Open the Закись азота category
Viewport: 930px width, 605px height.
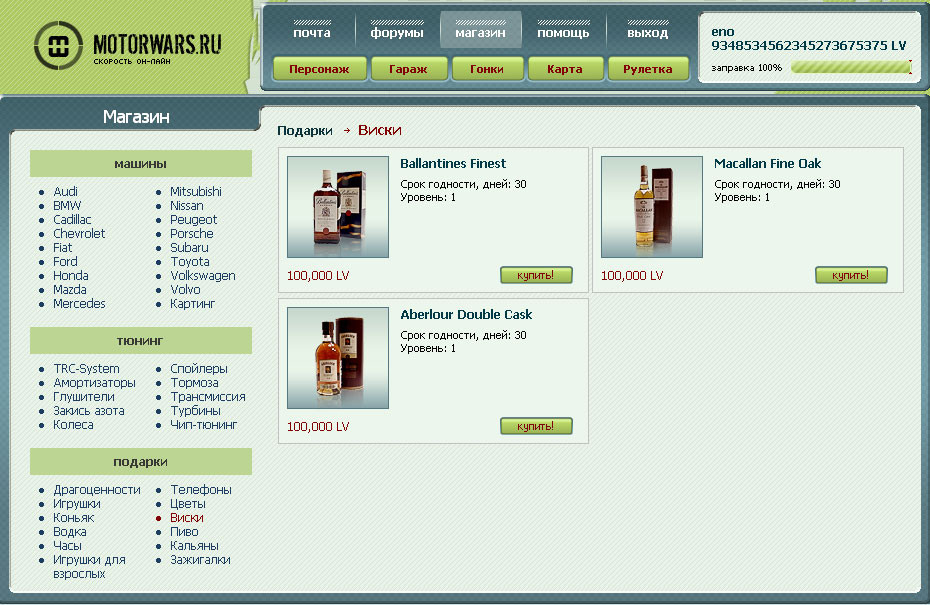(89, 410)
